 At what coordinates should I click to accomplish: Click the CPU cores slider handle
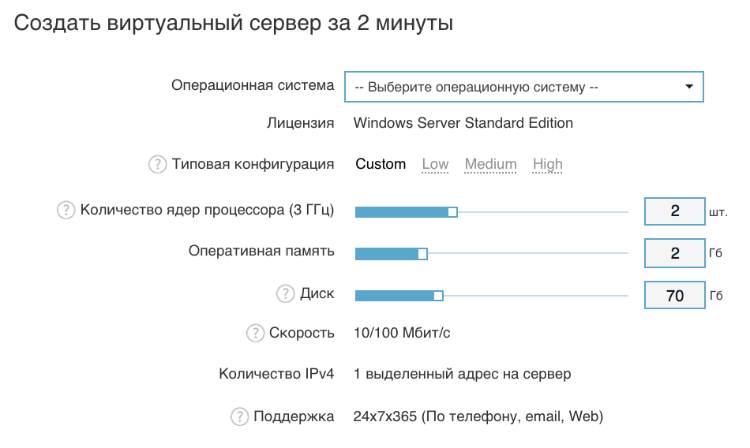click(452, 212)
